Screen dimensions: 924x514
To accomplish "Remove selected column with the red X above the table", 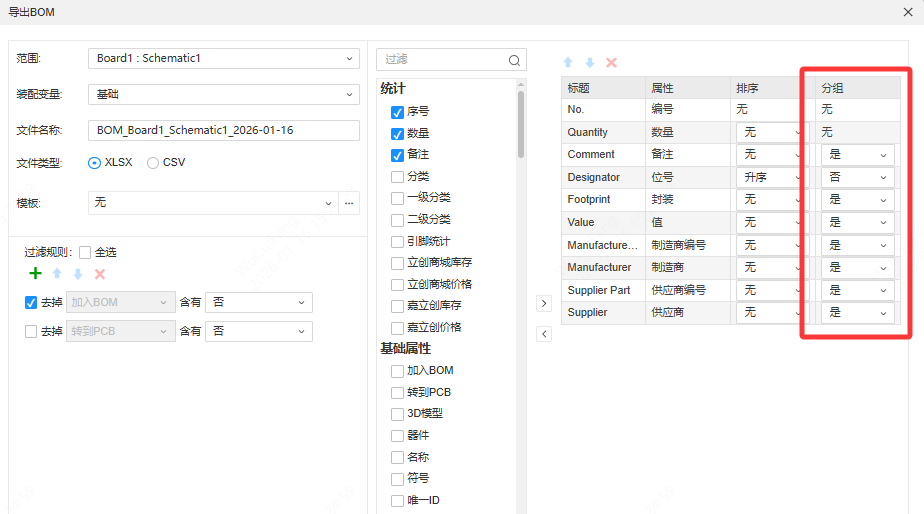I will point(612,62).
